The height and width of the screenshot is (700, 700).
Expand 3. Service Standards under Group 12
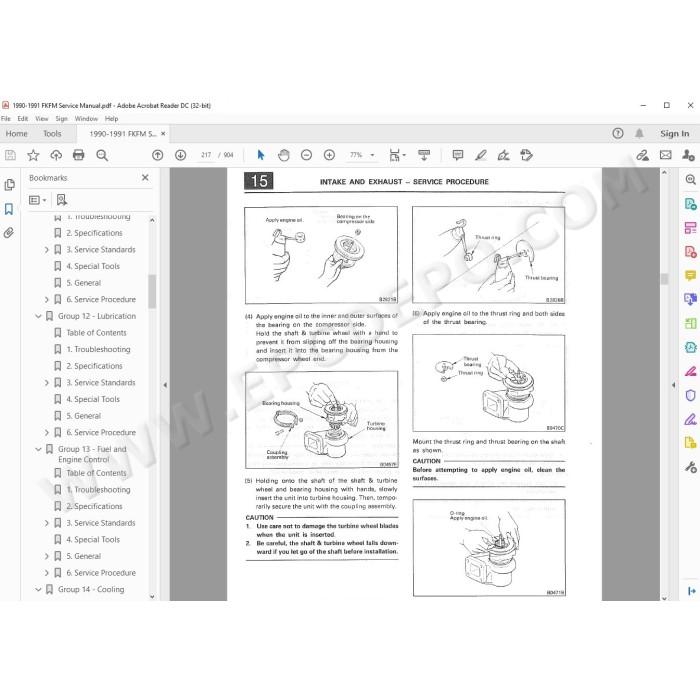[x=47, y=383]
